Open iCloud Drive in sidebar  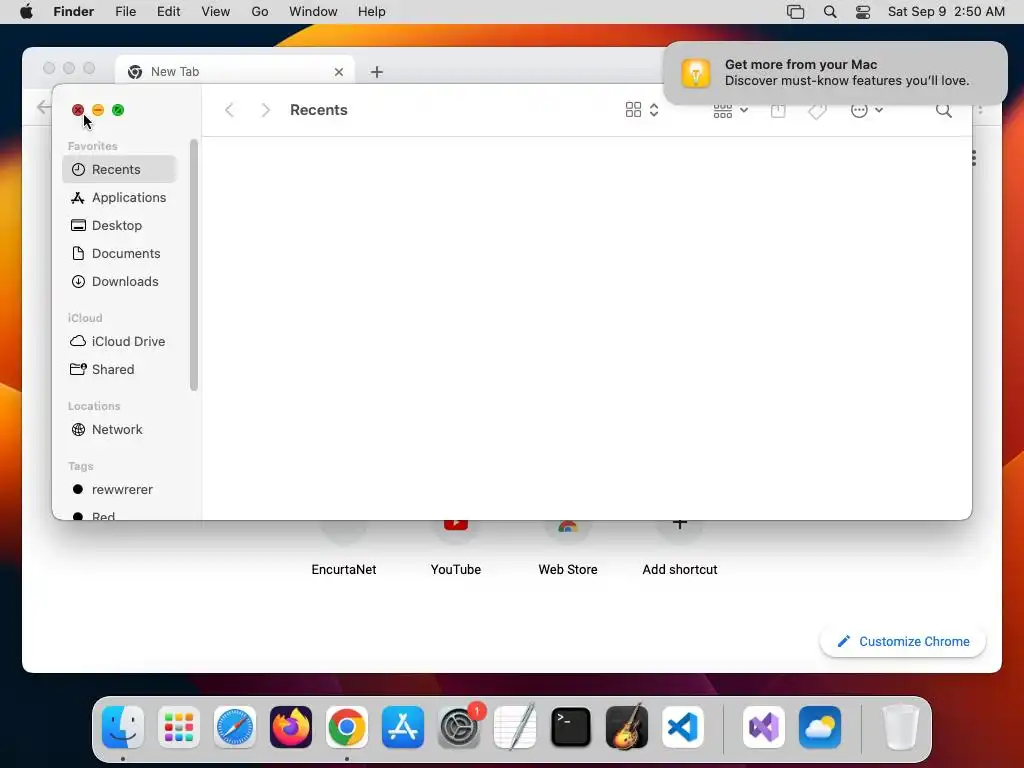click(x=120, y=342)
